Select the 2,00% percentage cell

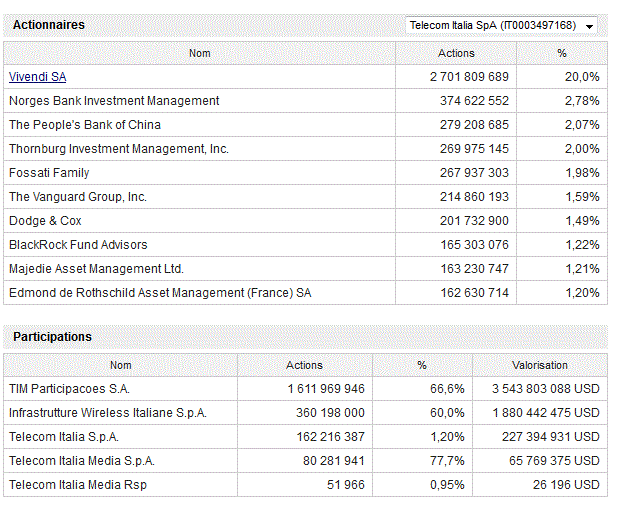coord(582,149)
